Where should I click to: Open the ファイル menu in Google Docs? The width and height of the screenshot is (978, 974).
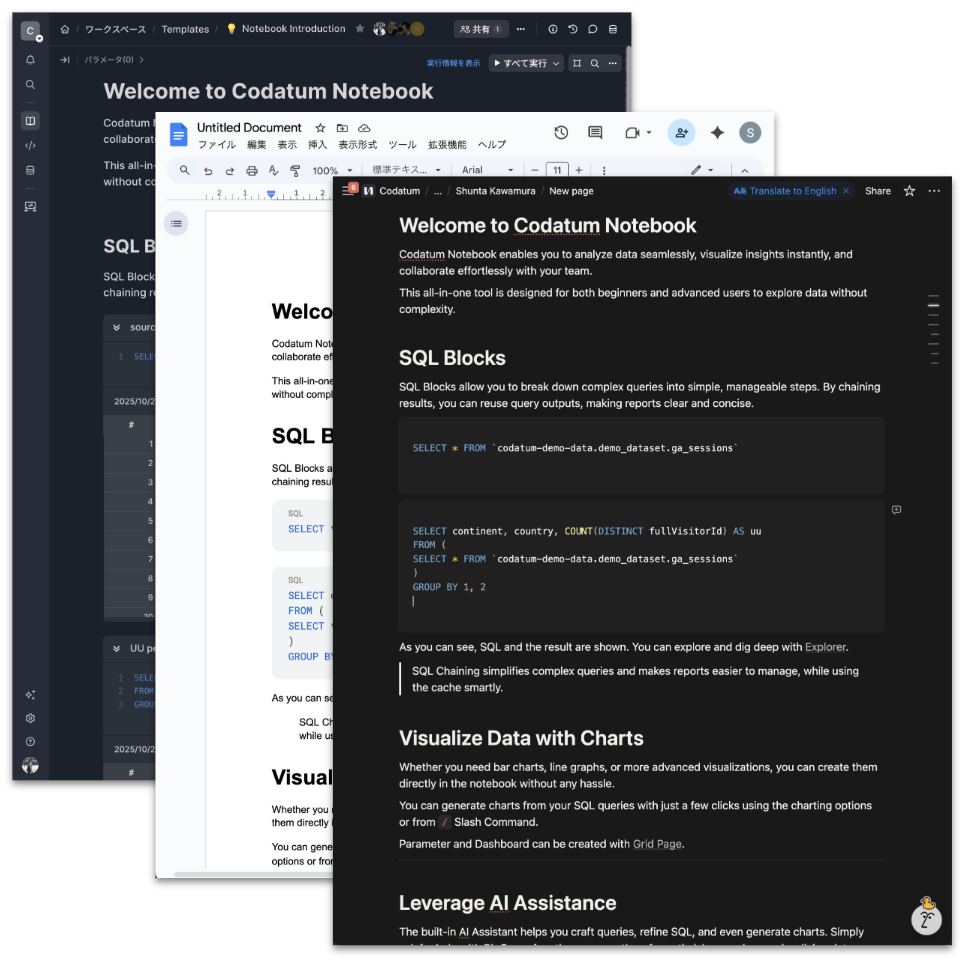pos(217,145)
